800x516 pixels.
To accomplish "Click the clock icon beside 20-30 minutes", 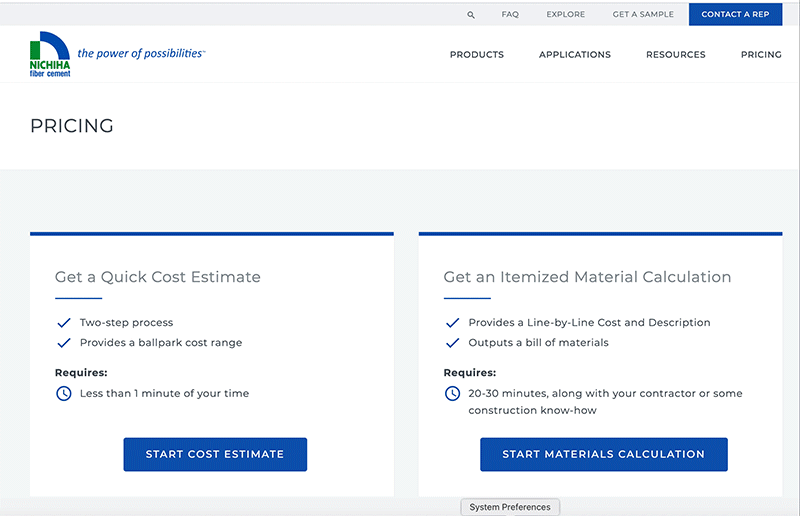I will (452, 393).
